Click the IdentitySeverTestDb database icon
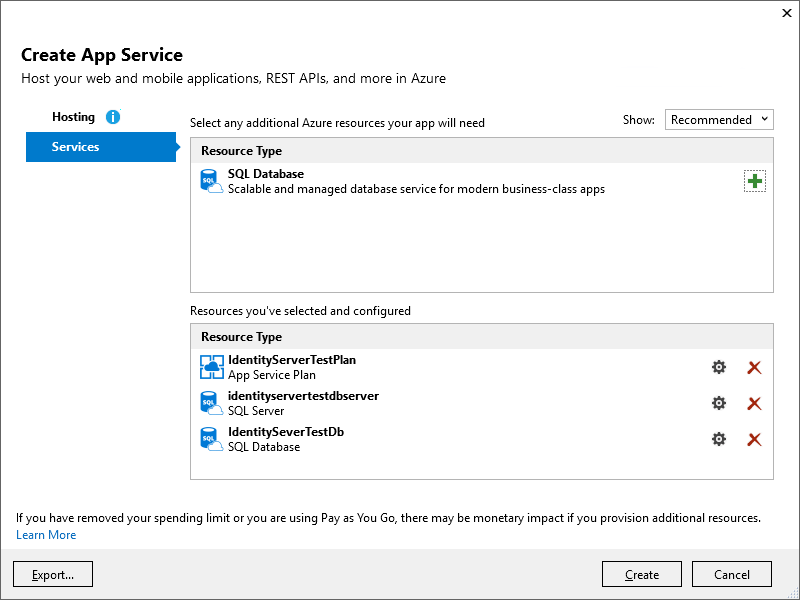Screen dimensions: 800x600 211,439
